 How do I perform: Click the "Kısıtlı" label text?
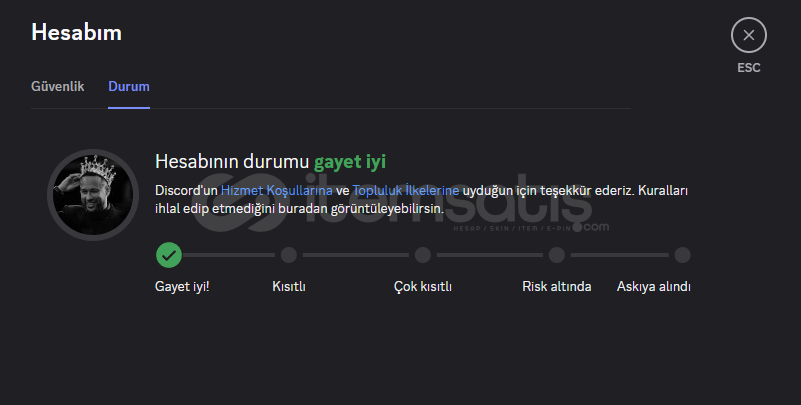tap(289, 287)
